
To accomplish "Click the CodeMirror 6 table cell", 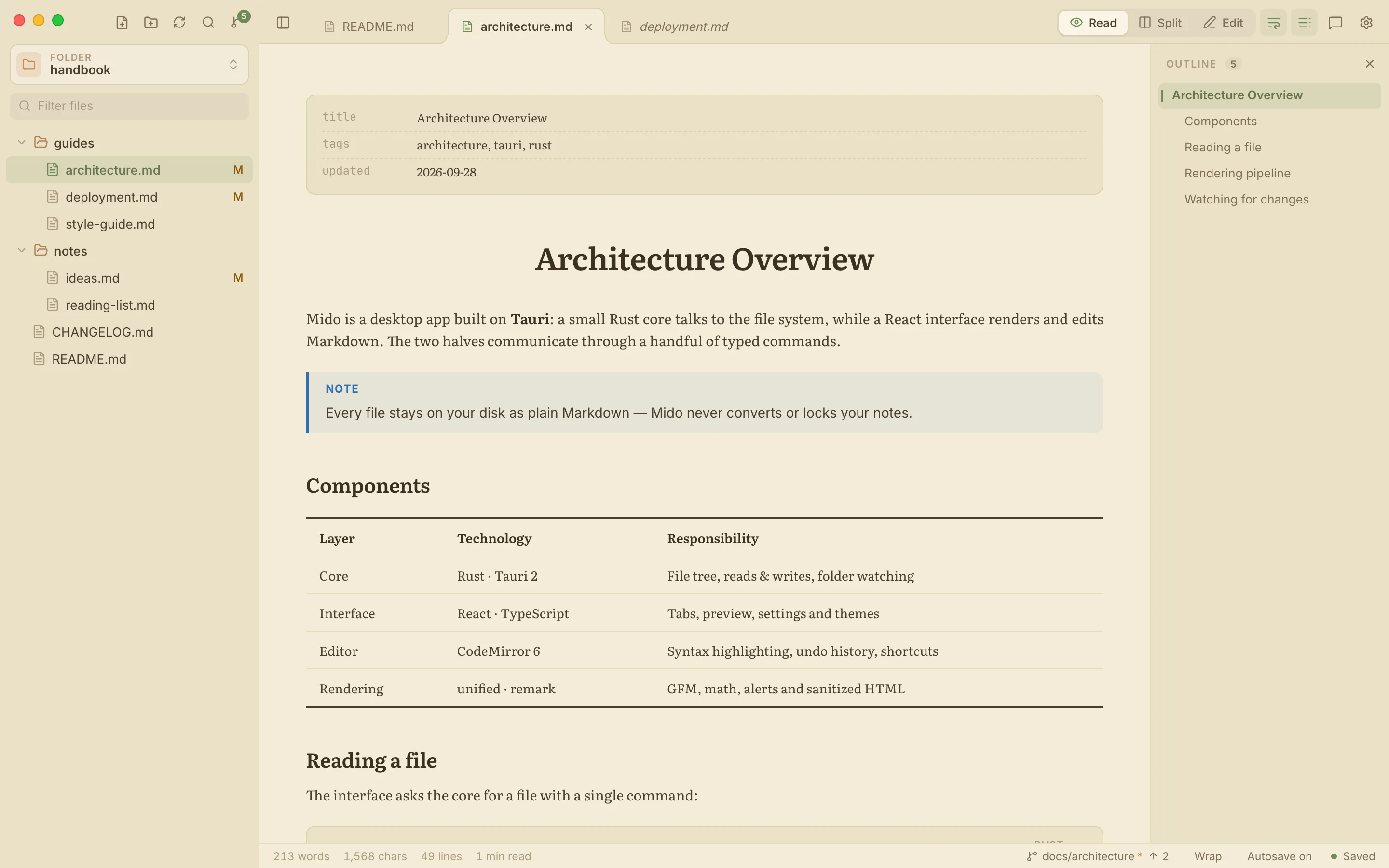I will (498, 651).
